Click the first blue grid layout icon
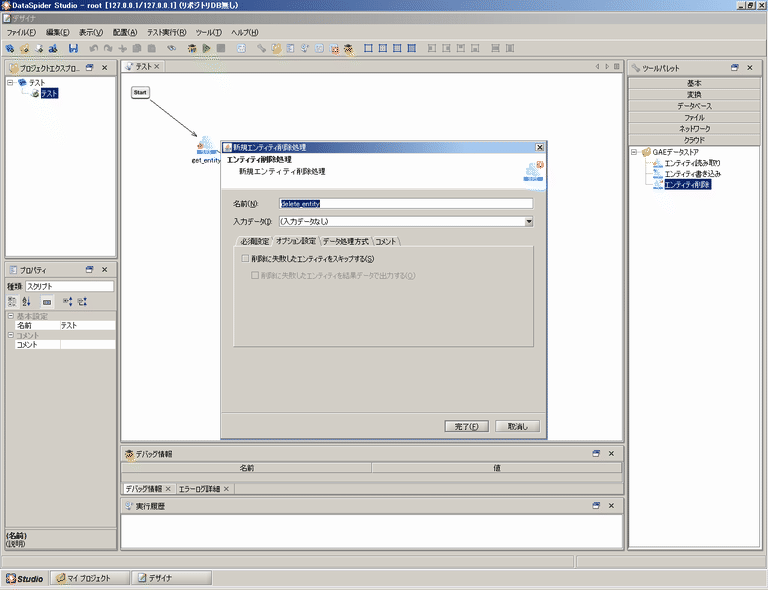Image resolution: width=768 pixels, height=590 pixels. point(368,48)
